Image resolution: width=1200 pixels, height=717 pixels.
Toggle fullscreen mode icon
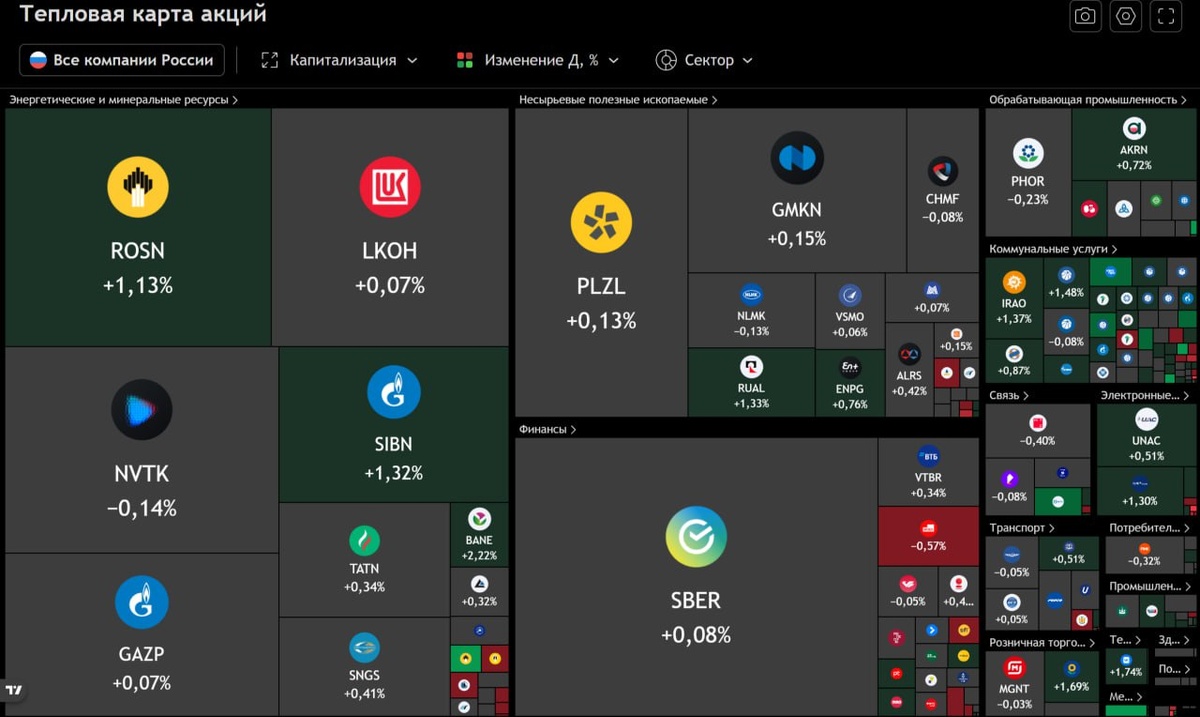[x=1166, y=16]
